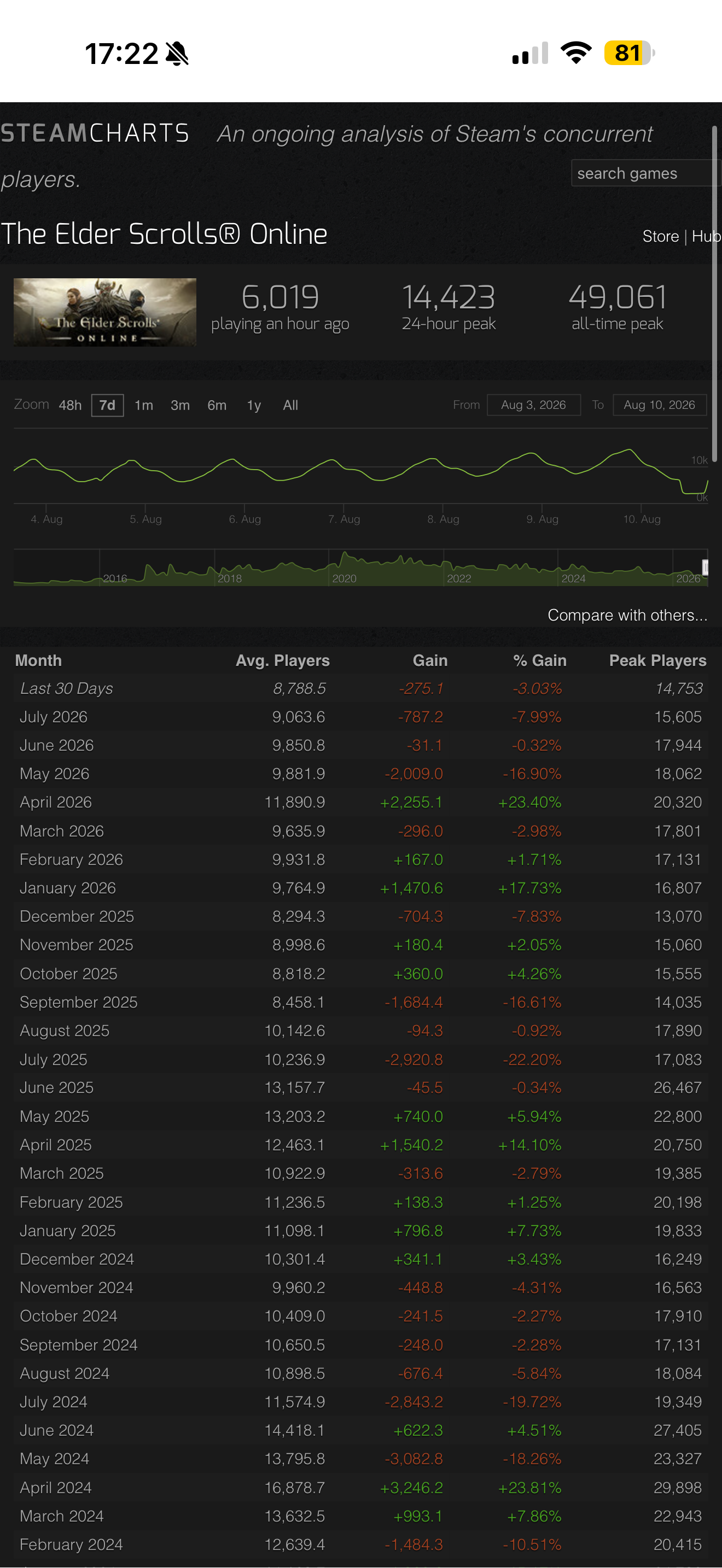Select the % Gain column header
The width and height of the screenshot is (722, 1568).
pyautogui.click(x=539, y=660)
